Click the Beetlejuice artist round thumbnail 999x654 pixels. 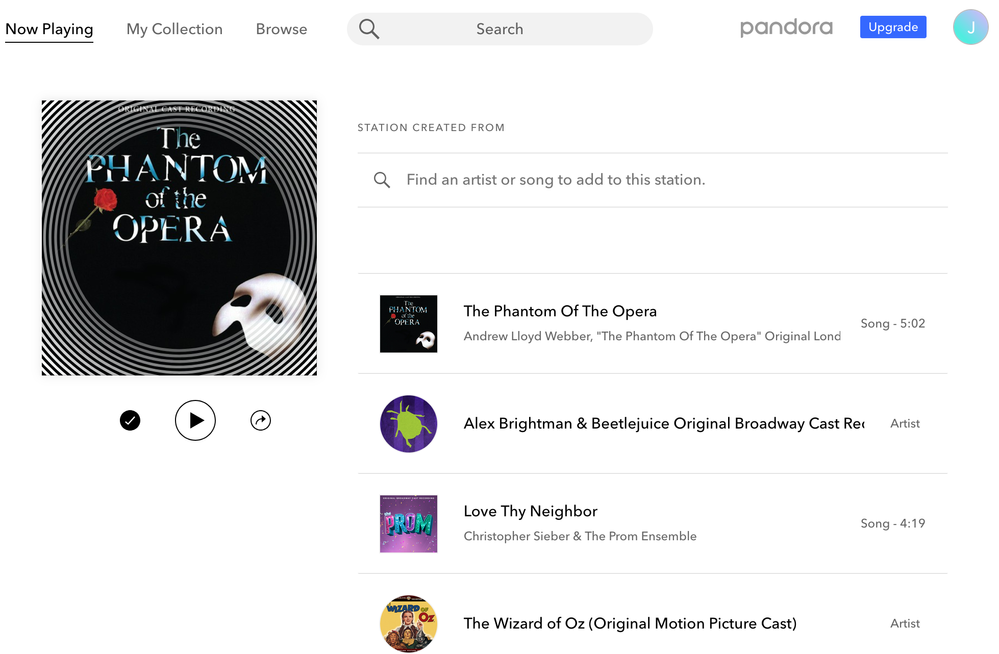(x=408, y=424)
